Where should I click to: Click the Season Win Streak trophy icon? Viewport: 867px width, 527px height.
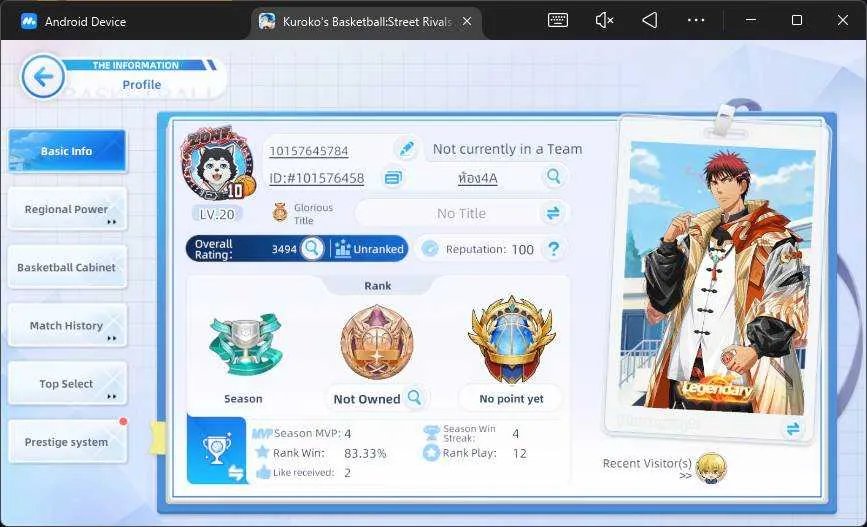pos(431,432)
